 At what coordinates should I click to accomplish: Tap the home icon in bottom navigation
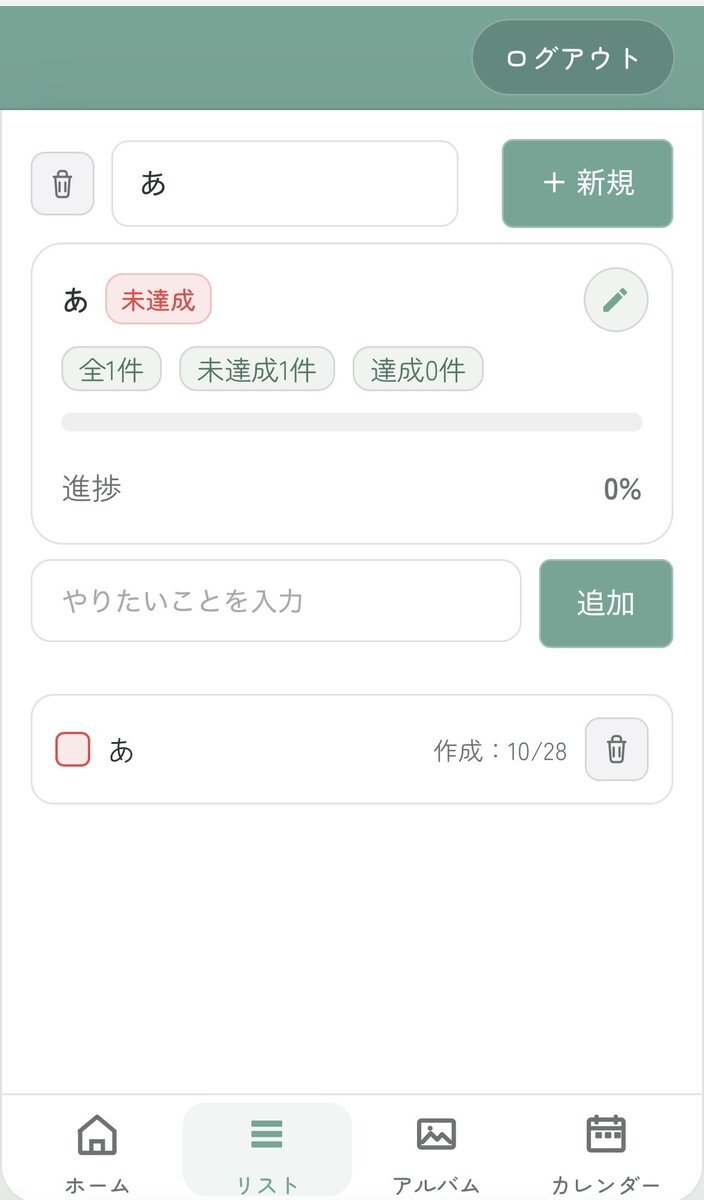pyautogui.click(x=97, y=1135)
